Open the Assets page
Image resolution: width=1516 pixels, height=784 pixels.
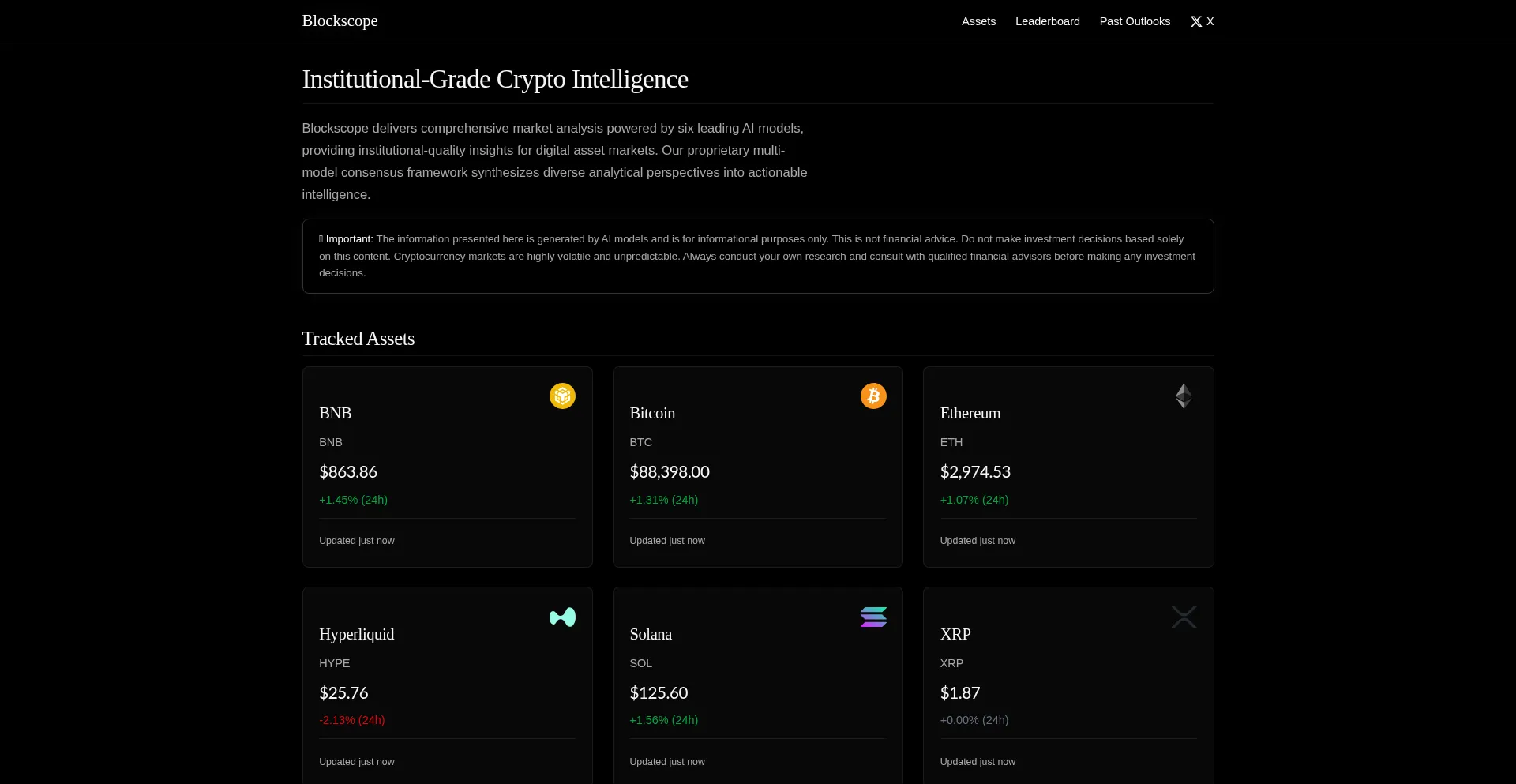click(978, 21)
